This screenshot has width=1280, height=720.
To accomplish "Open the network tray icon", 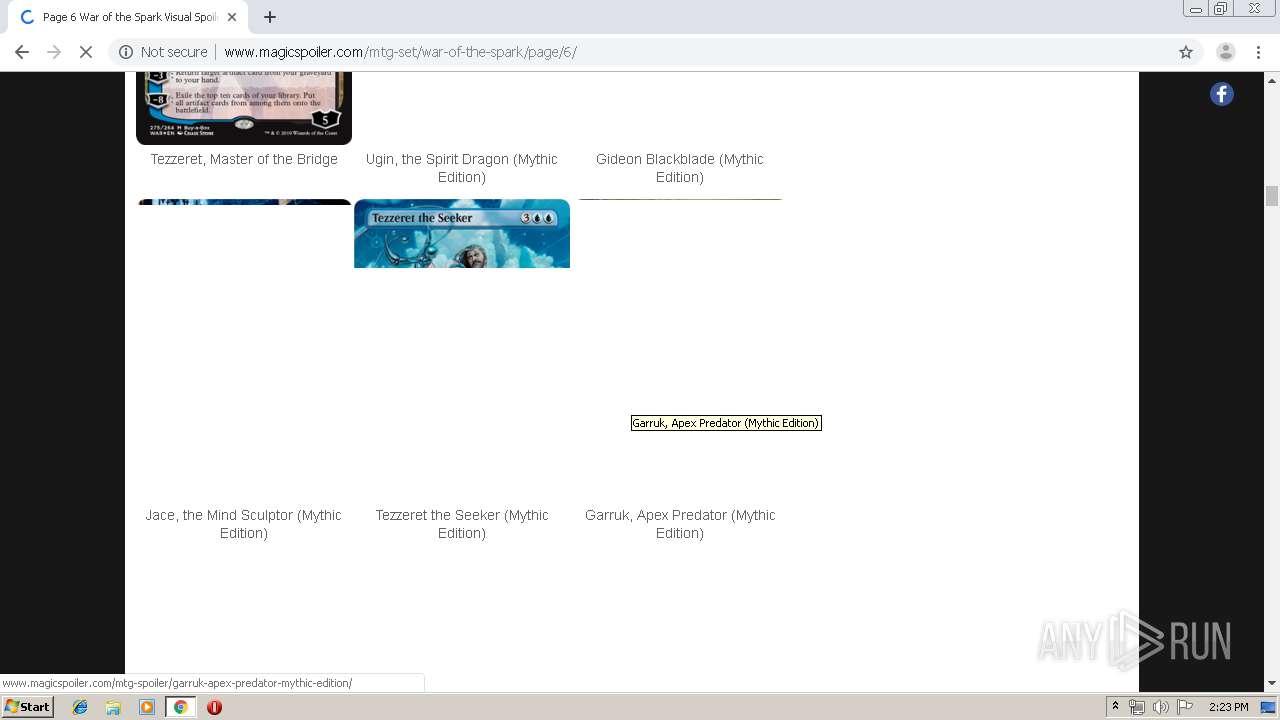I will coord(1137,707).
